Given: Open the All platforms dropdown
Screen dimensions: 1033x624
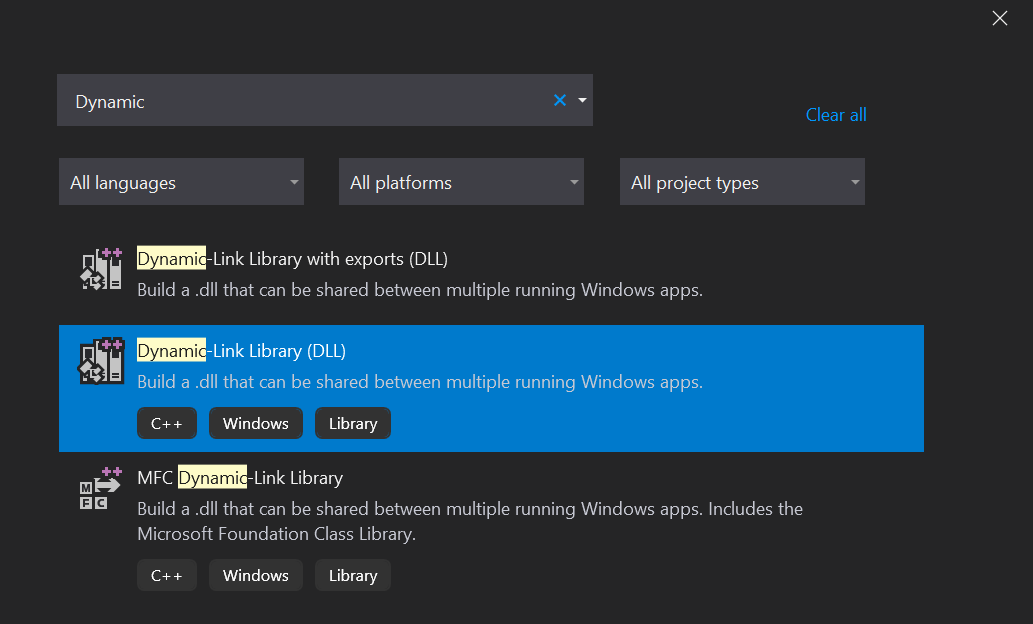Looking at the screenshot, I should click(x=461, y=182).
